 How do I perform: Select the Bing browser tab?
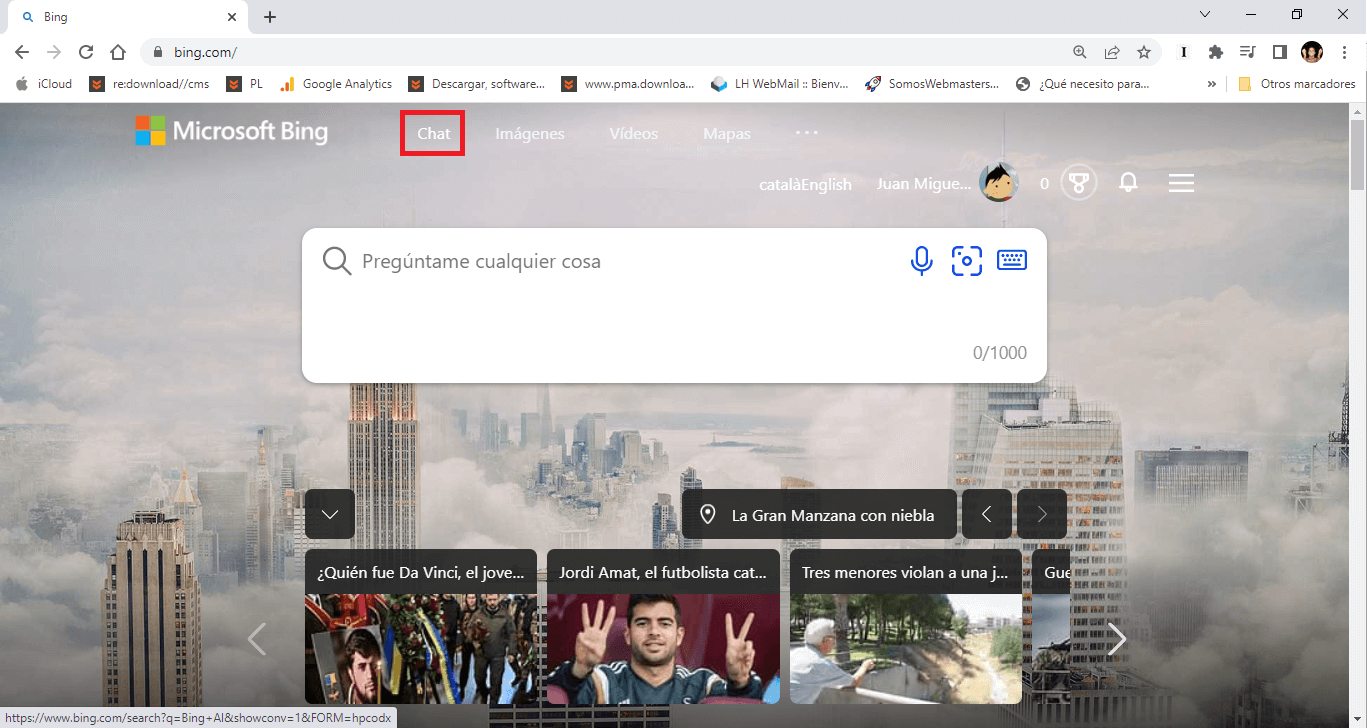(x=126, y=18)
